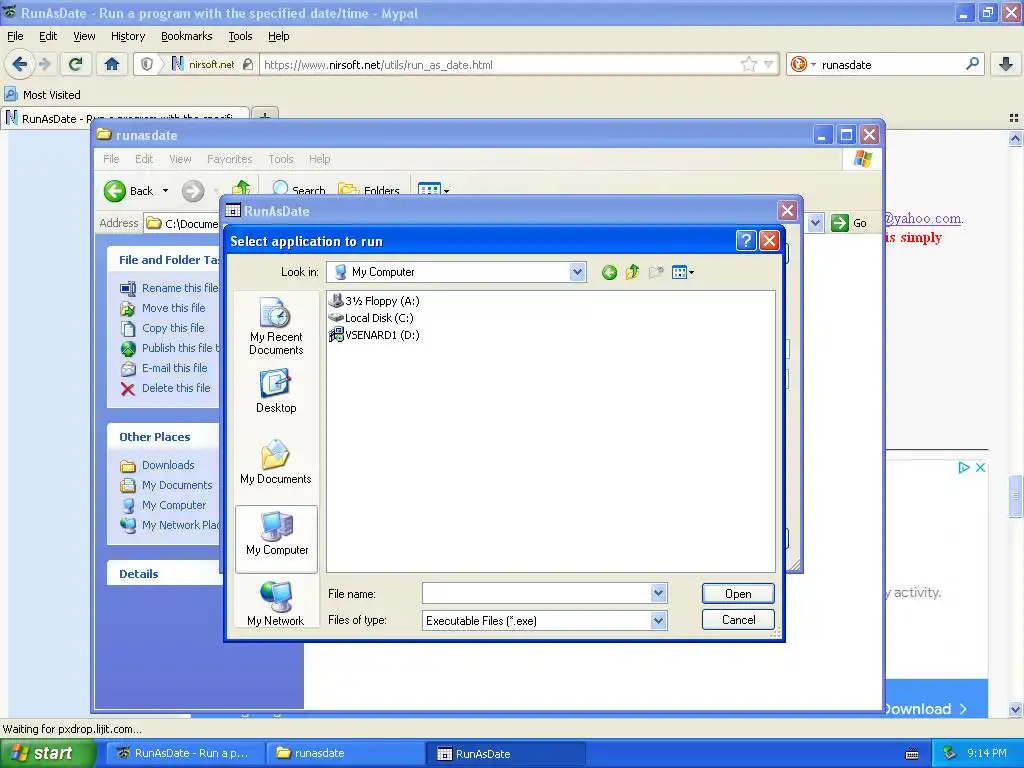Open My Recent Documents in places bar

[276, 326]
